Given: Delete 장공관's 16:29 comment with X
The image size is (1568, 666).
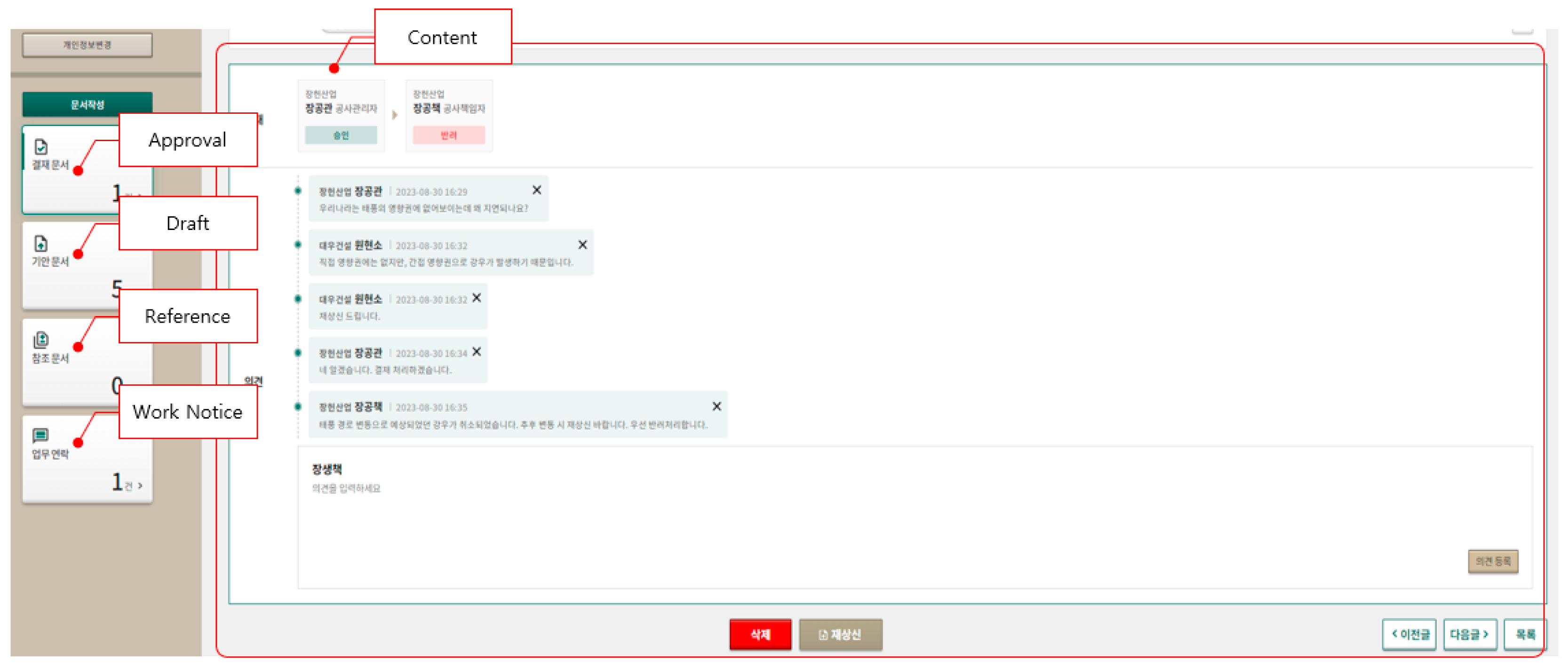Looking at the screenshot, I should pyautogui.click(x=537, y=190).
